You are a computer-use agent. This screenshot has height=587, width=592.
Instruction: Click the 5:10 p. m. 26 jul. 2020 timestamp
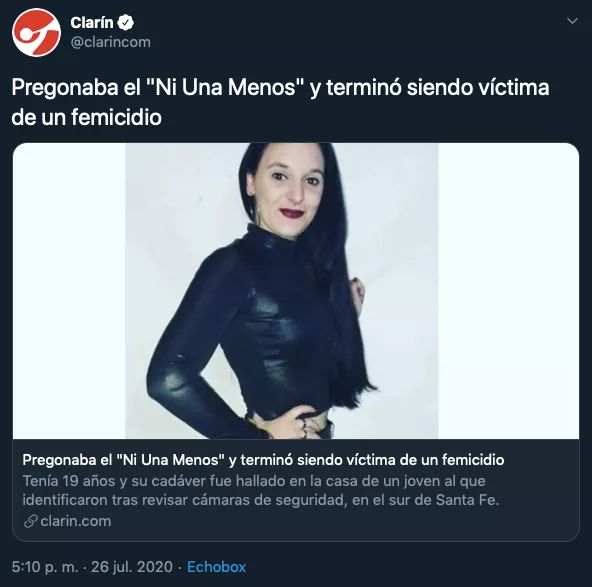coord(92,567)
